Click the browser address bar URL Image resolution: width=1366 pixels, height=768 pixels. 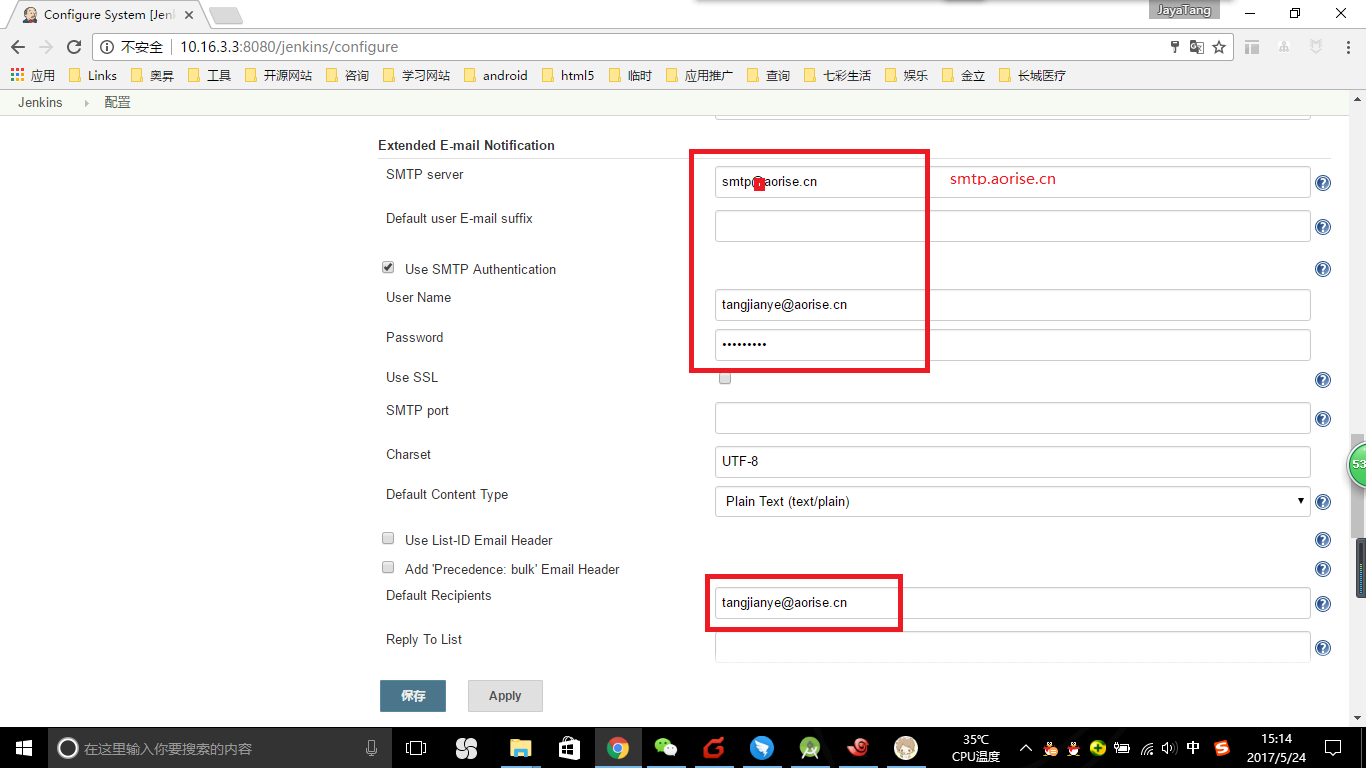pos(289,47)
